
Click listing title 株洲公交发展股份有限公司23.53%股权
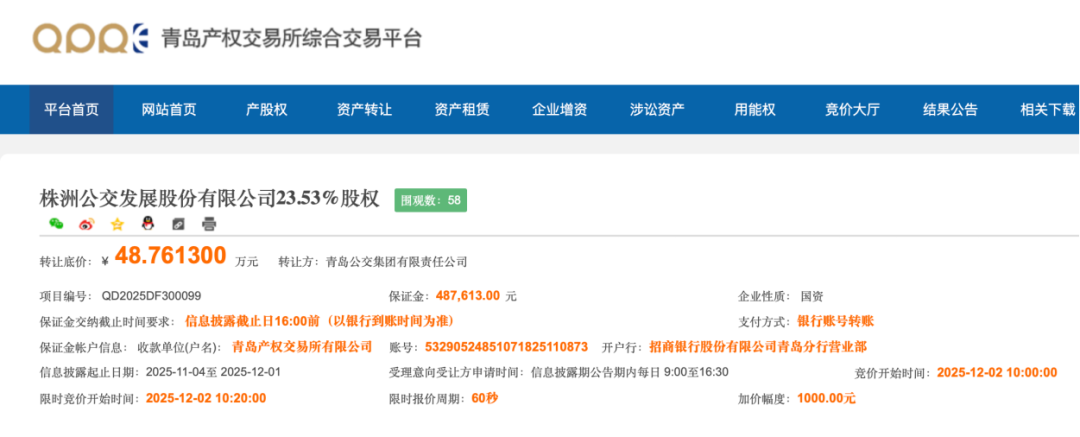click(210, 199)
